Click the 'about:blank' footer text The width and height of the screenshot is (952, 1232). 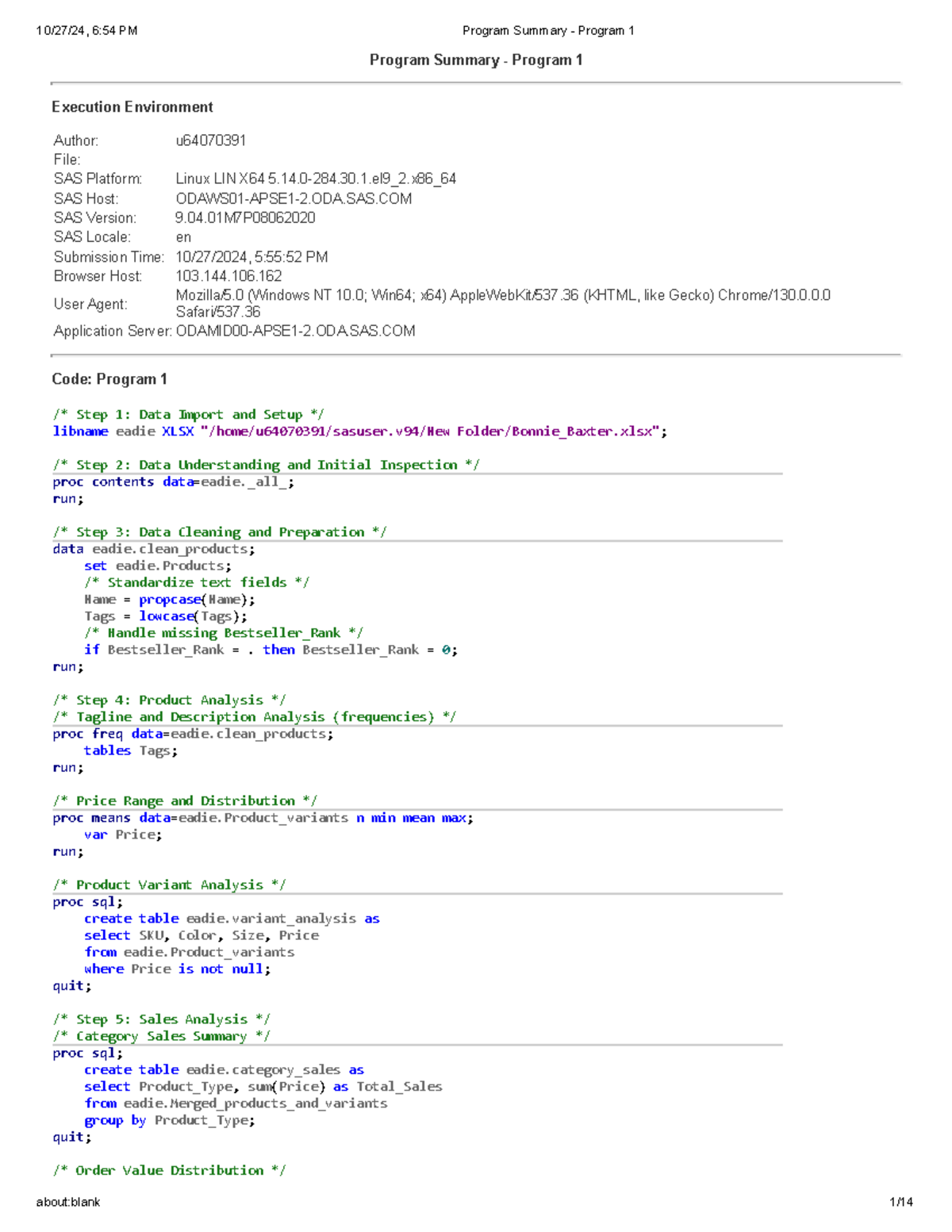[68, 1202]
